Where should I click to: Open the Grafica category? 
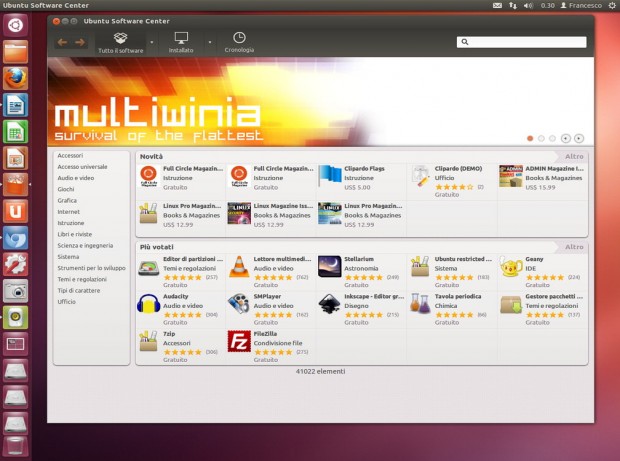click(x=67, y=200)
